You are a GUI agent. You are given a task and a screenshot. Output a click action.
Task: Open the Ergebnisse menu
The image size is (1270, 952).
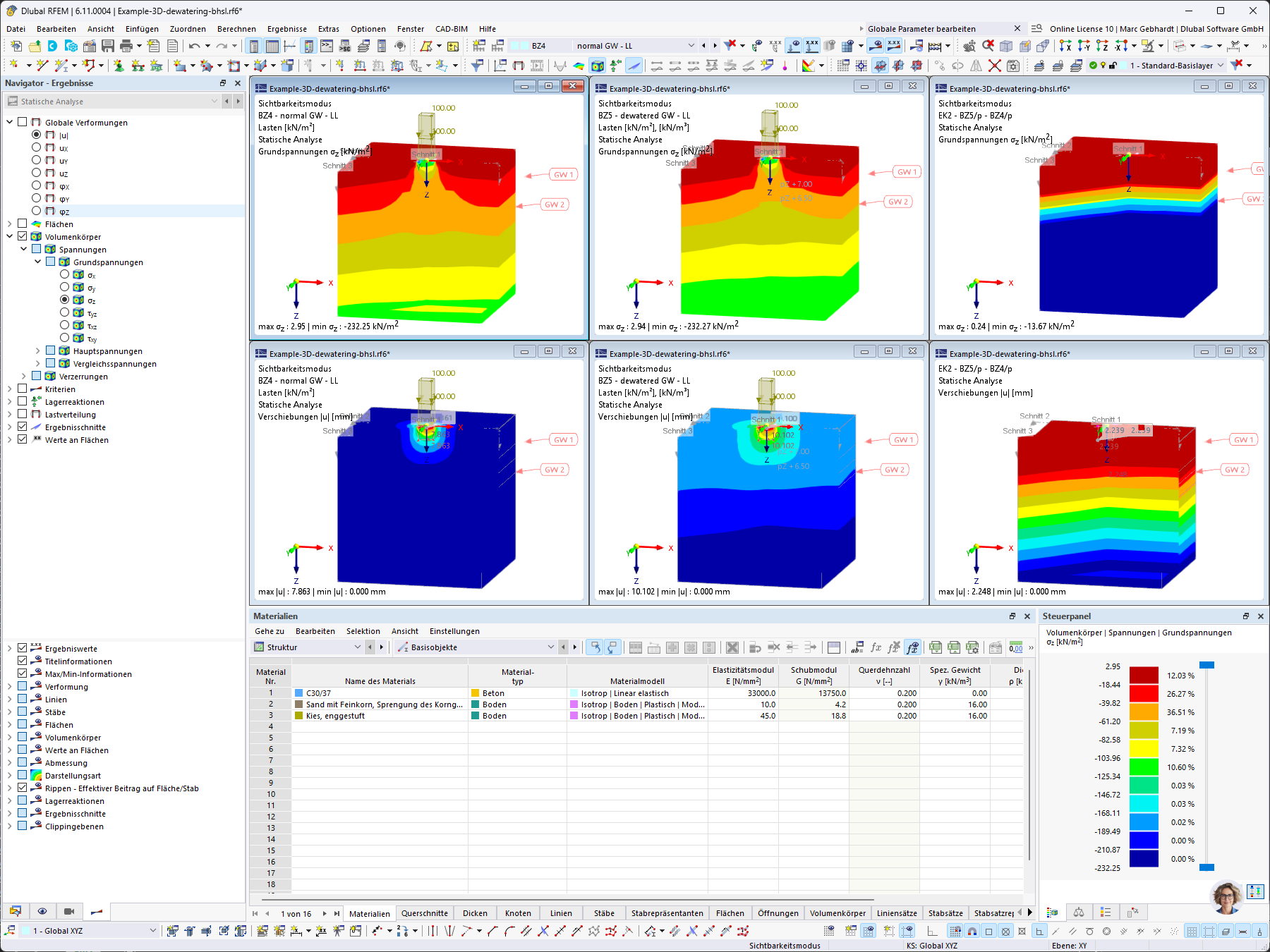tap(287, 29)
